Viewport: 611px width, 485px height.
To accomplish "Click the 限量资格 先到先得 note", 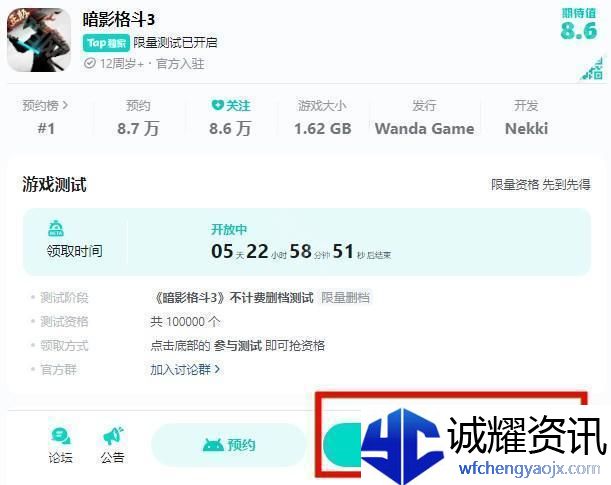I will point(540,184).
